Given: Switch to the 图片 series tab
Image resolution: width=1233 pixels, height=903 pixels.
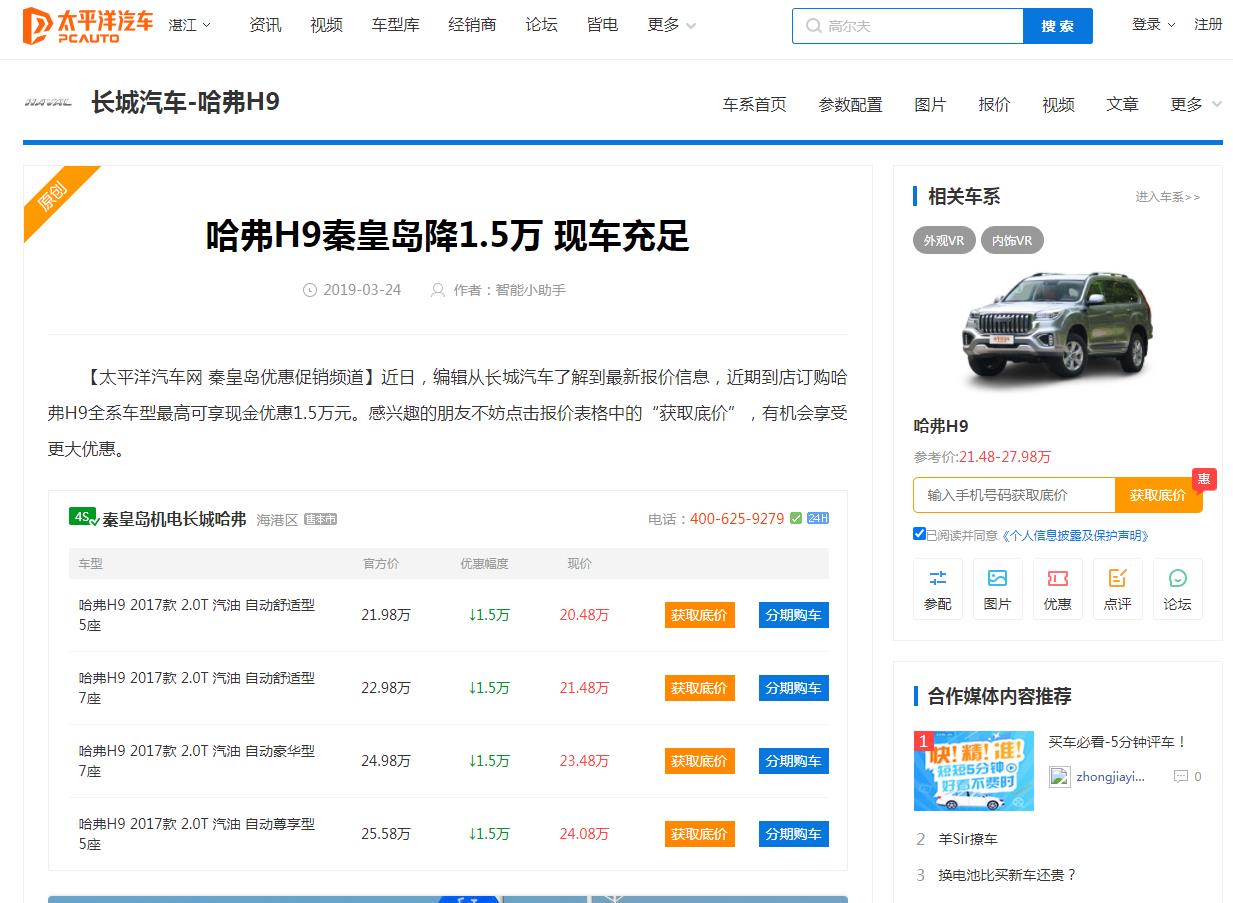Looking at the screenshot, I should (930, 104).
